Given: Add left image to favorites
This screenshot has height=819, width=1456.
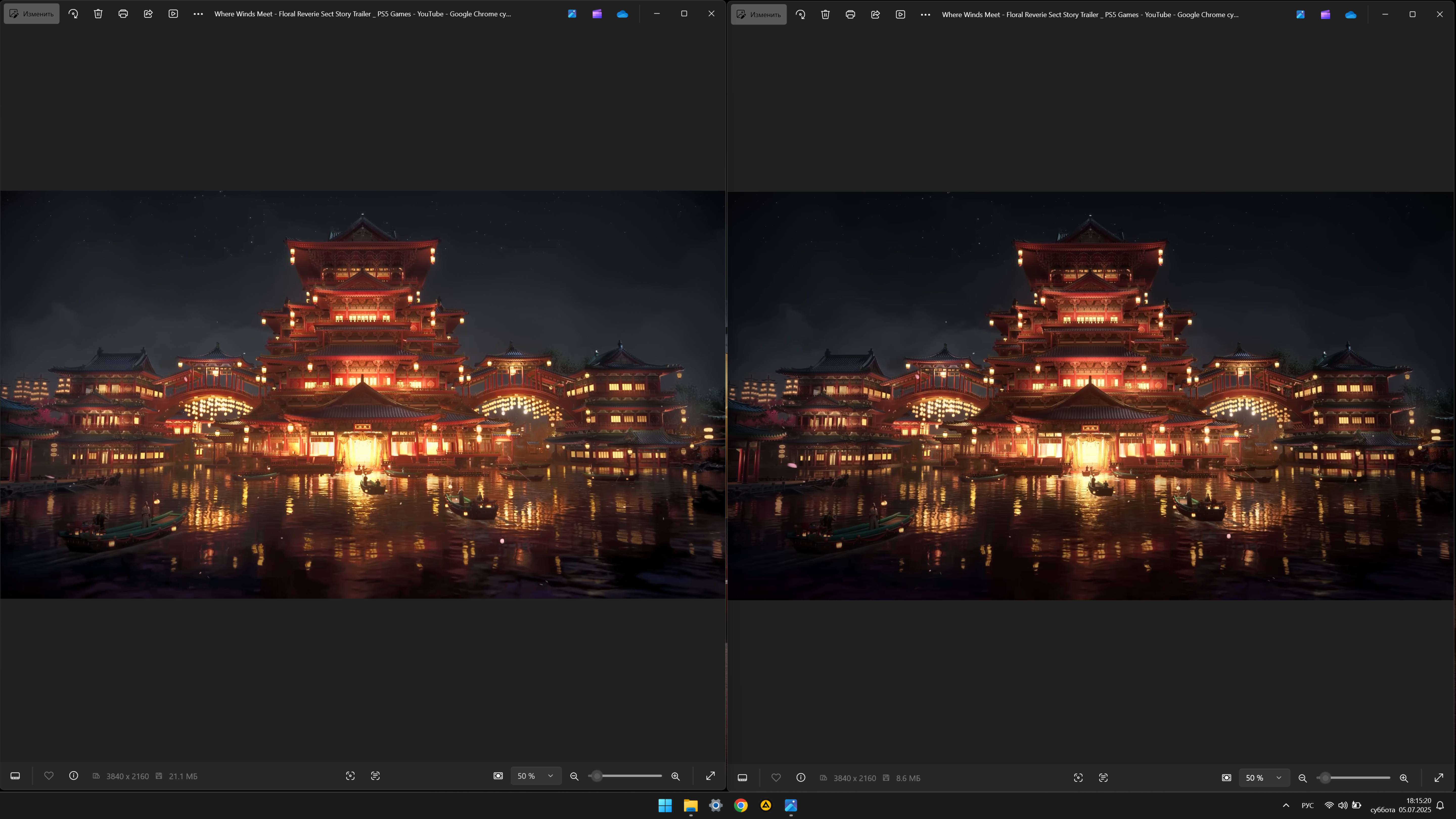Looking at the screenshot, I should [x=49, y=776].
